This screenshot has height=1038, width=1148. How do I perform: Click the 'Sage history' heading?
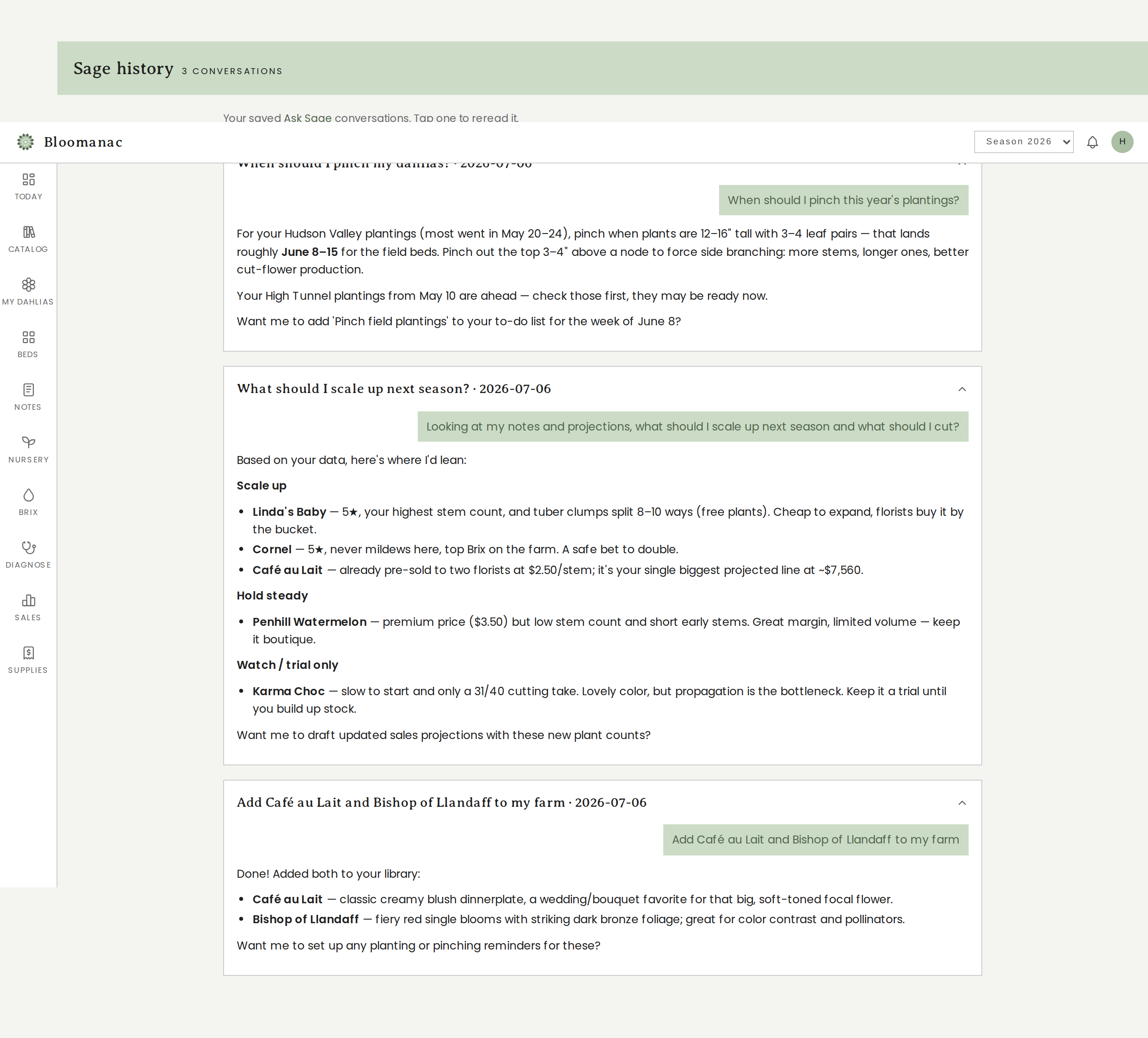[x=123, y=68]
